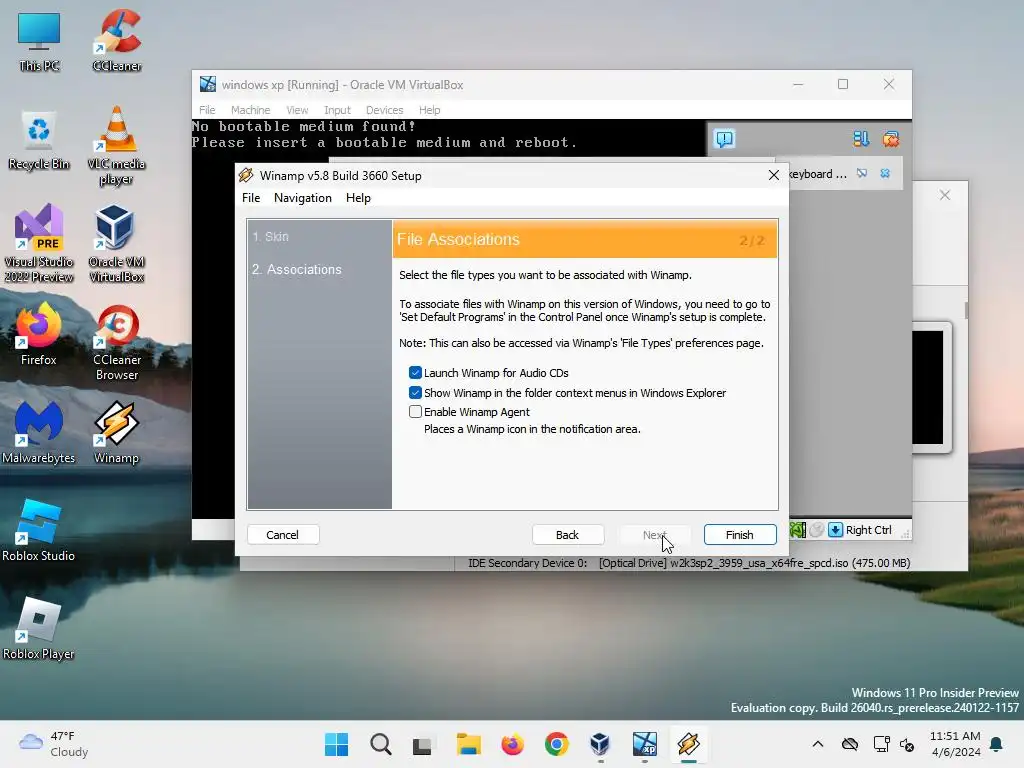This screenshot has height=768, width=1024.
Task: Select the Associations step in sidebar
Action: (x=296, y=269)
